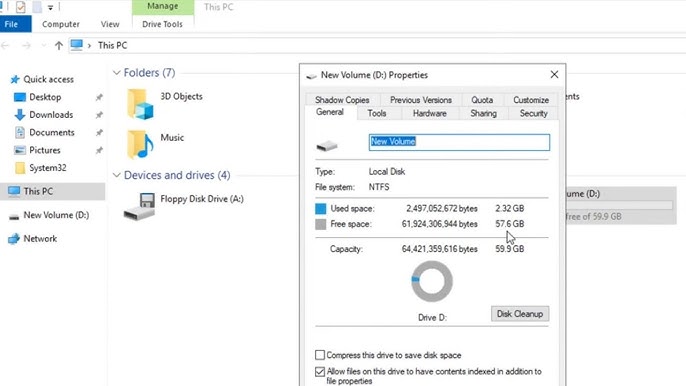The image size is (686, 386).
Task: Uncheck Allow files to have contents indexed
Action: pos(320,372)
